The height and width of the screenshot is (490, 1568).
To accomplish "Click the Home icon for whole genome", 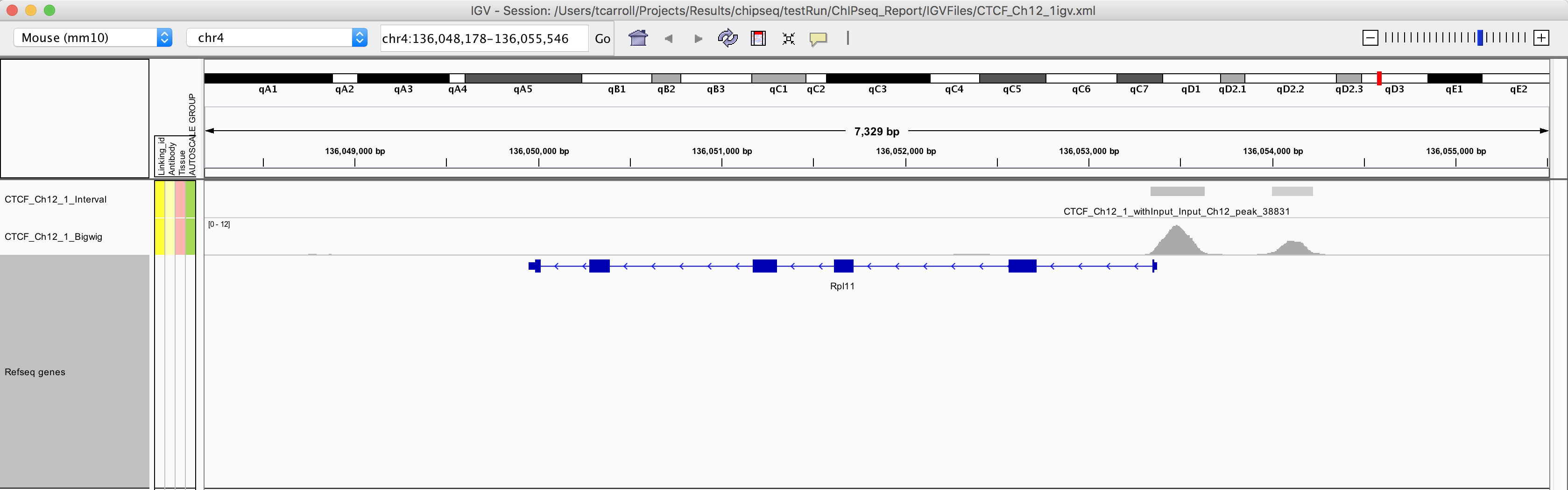I will pos(638,38).
